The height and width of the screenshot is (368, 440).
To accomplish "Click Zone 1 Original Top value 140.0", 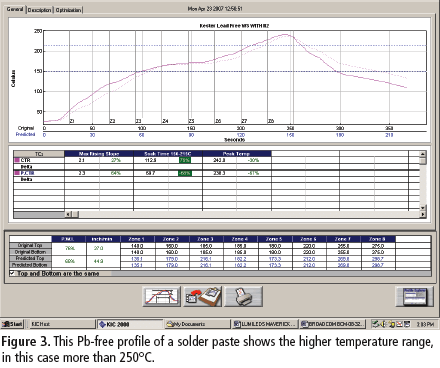I will [x=137, y=246].
